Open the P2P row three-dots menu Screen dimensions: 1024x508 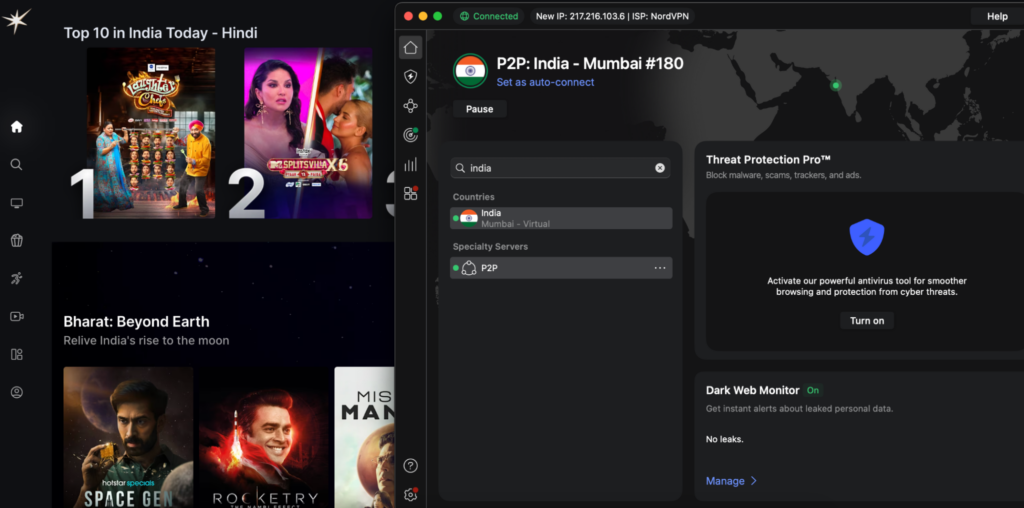[660, 268]
